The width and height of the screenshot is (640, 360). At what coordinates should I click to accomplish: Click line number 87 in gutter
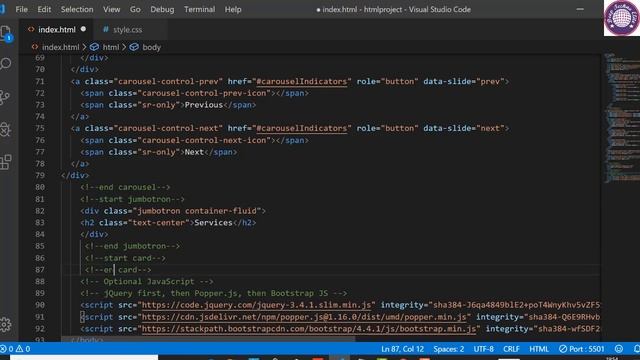click(x=40, y=270)
